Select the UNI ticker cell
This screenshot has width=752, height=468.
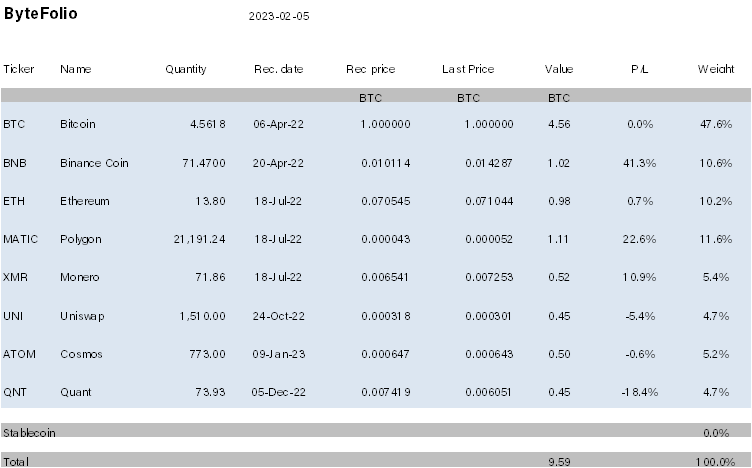pyautogui.click(x=12, y=316)
